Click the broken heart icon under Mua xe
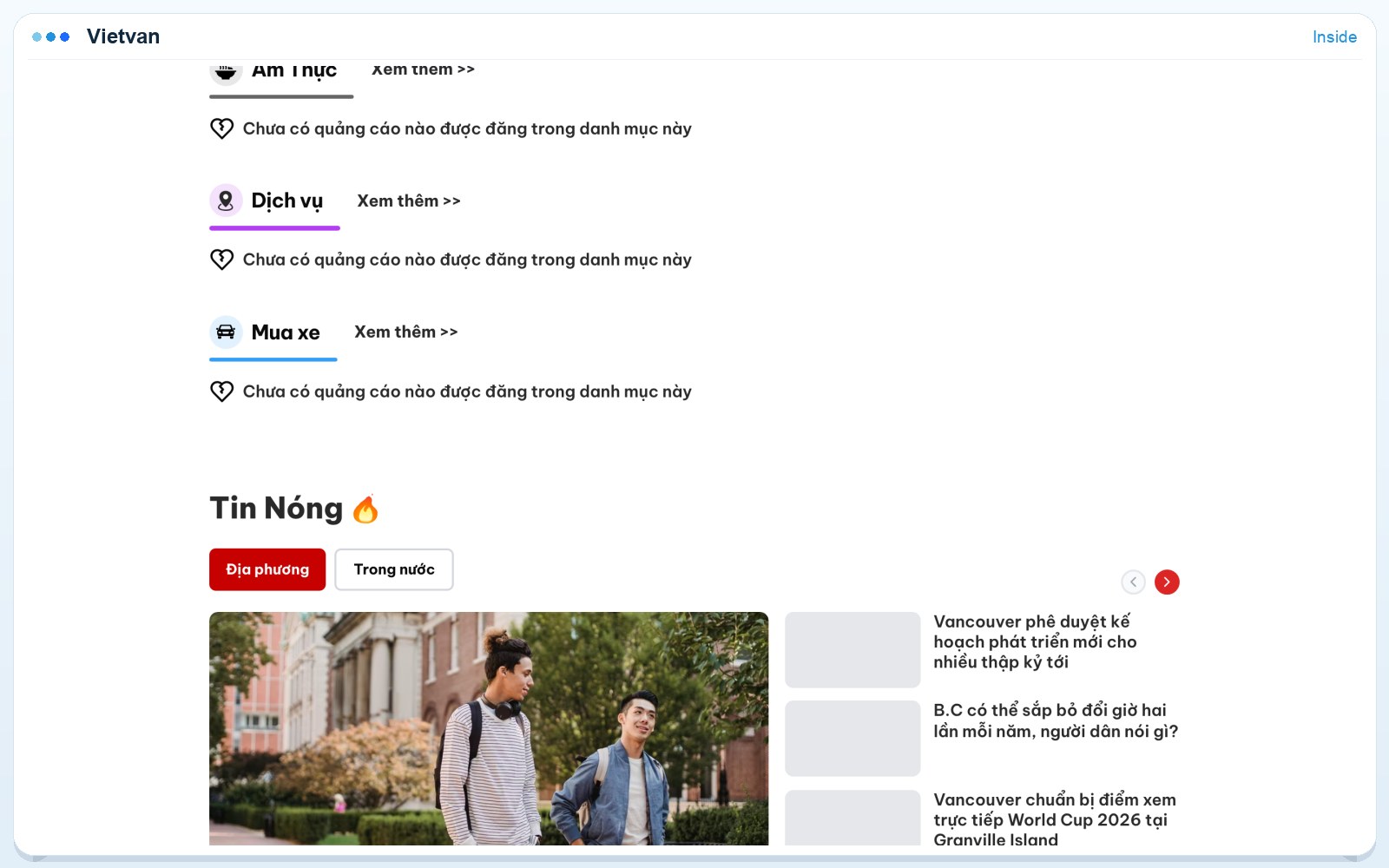The image size is (1389, 868). (221, 391)
